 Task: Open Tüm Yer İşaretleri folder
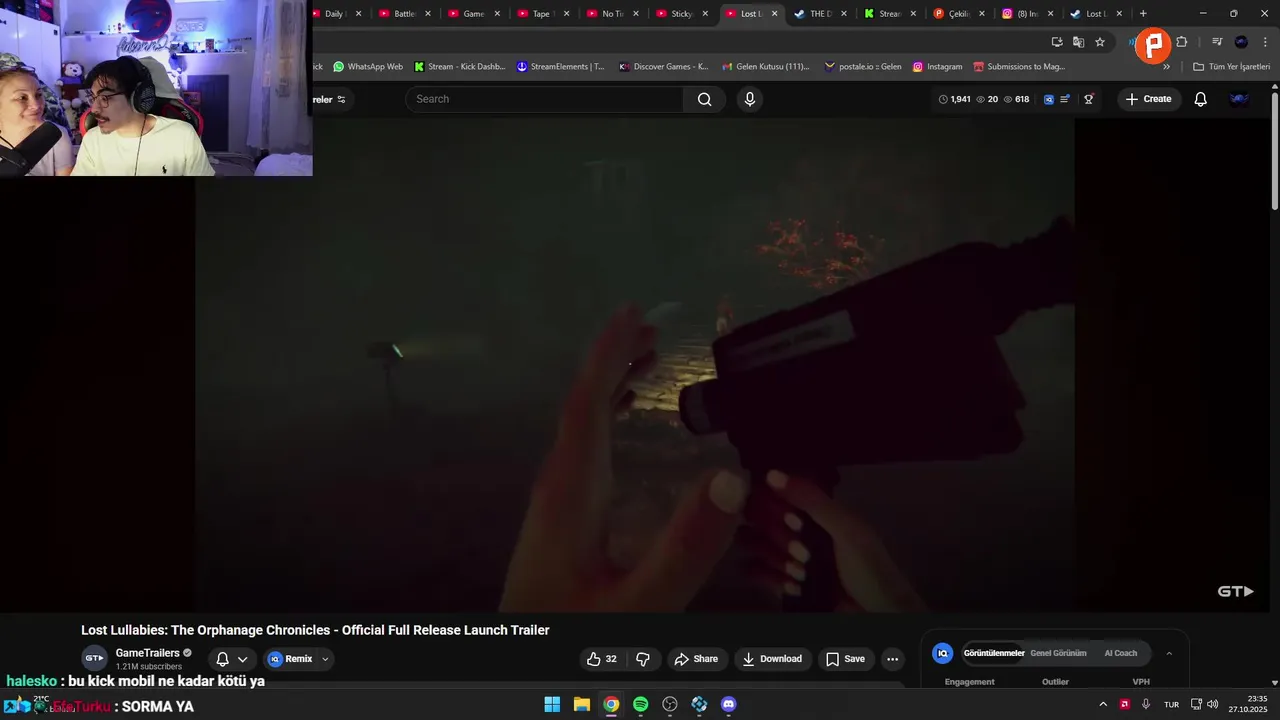(1232, 67)
